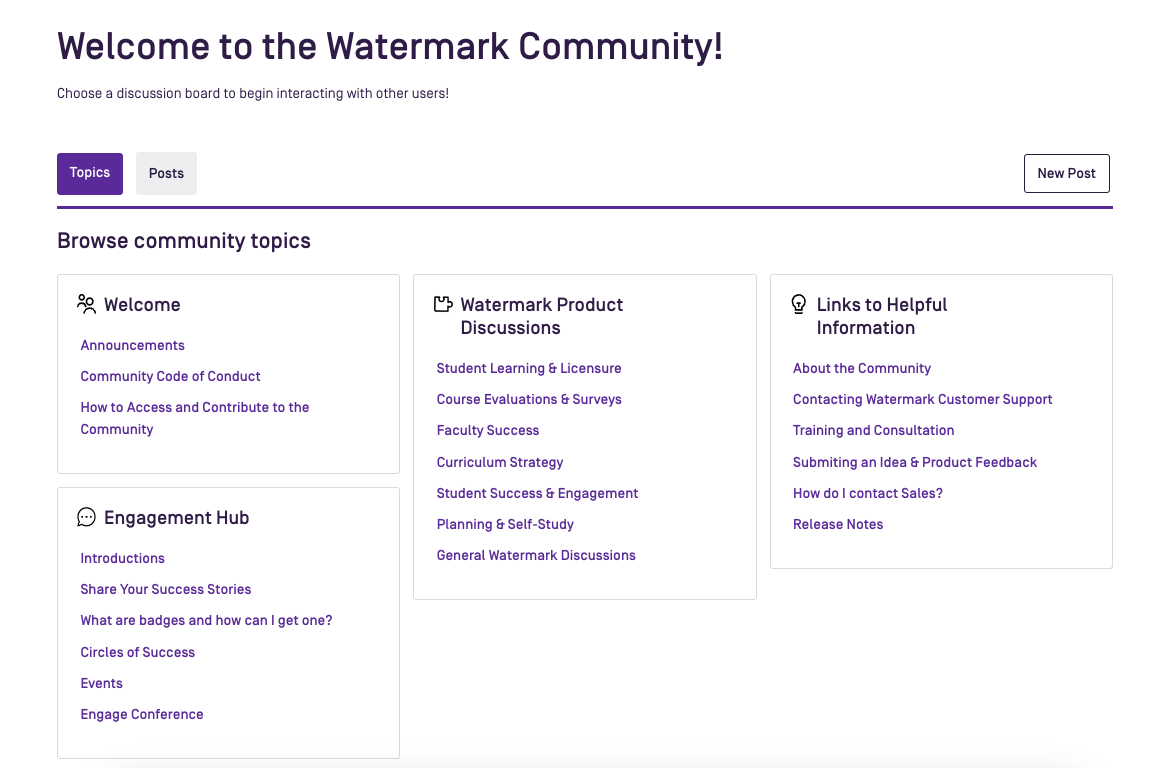
Task: Open Submiting an Idea & Product Feedback
Action: [x=915, y=462]
